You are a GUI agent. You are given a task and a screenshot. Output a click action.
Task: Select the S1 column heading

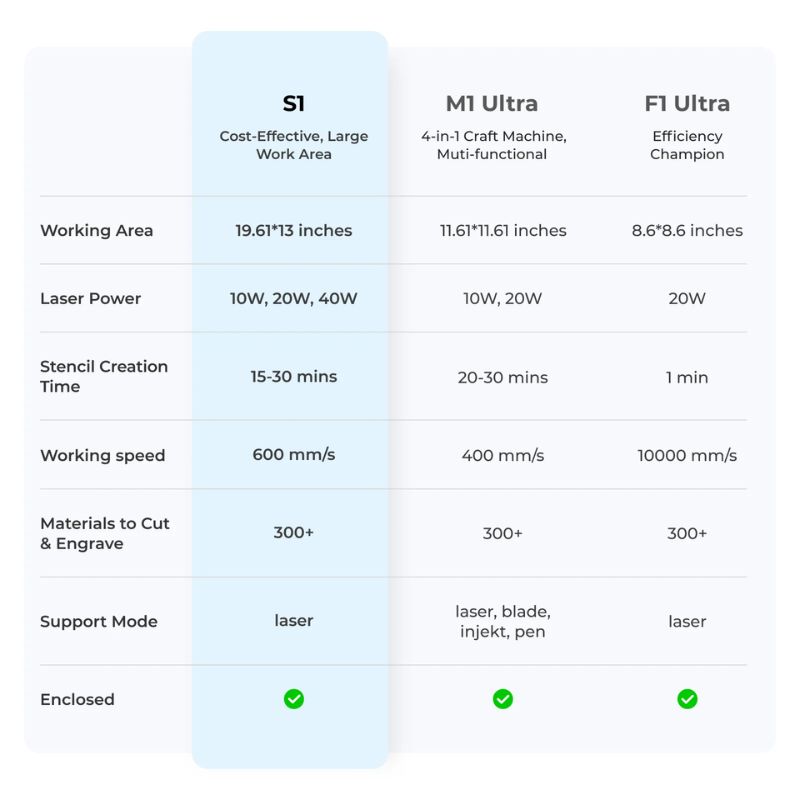coord(294,103)
